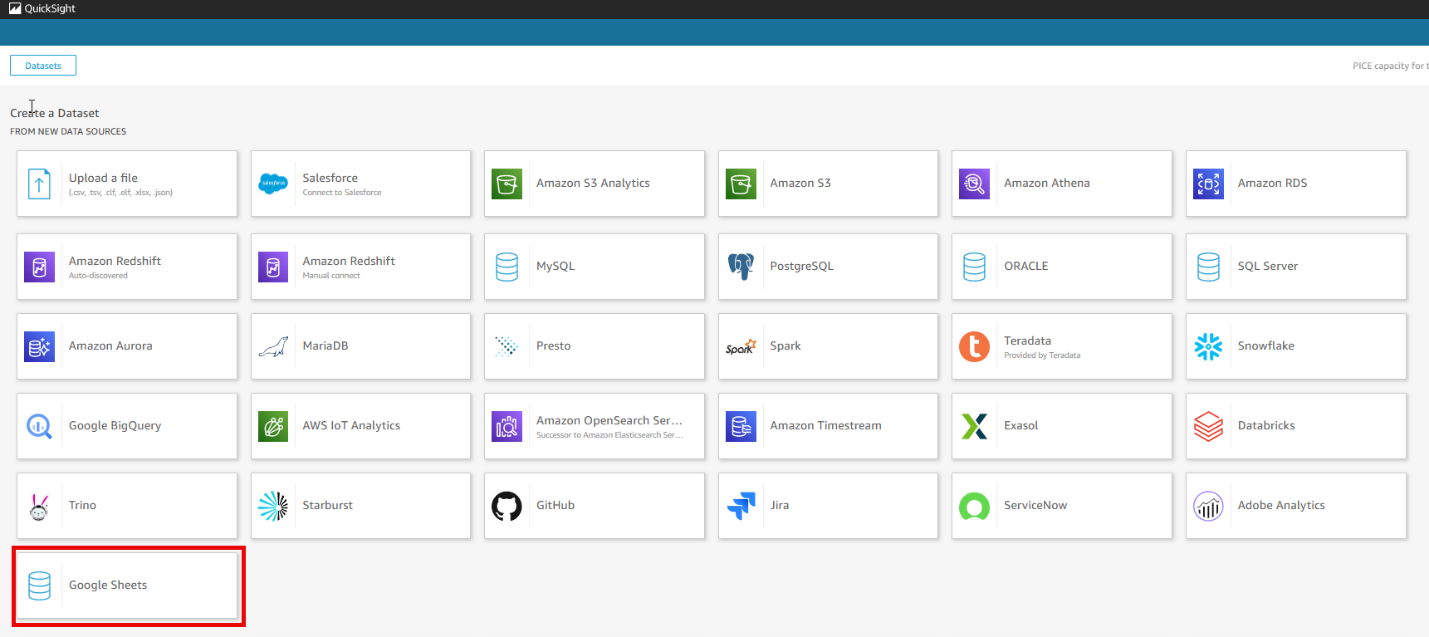
Task: Select the GitHub label
Action: point(555,506)
